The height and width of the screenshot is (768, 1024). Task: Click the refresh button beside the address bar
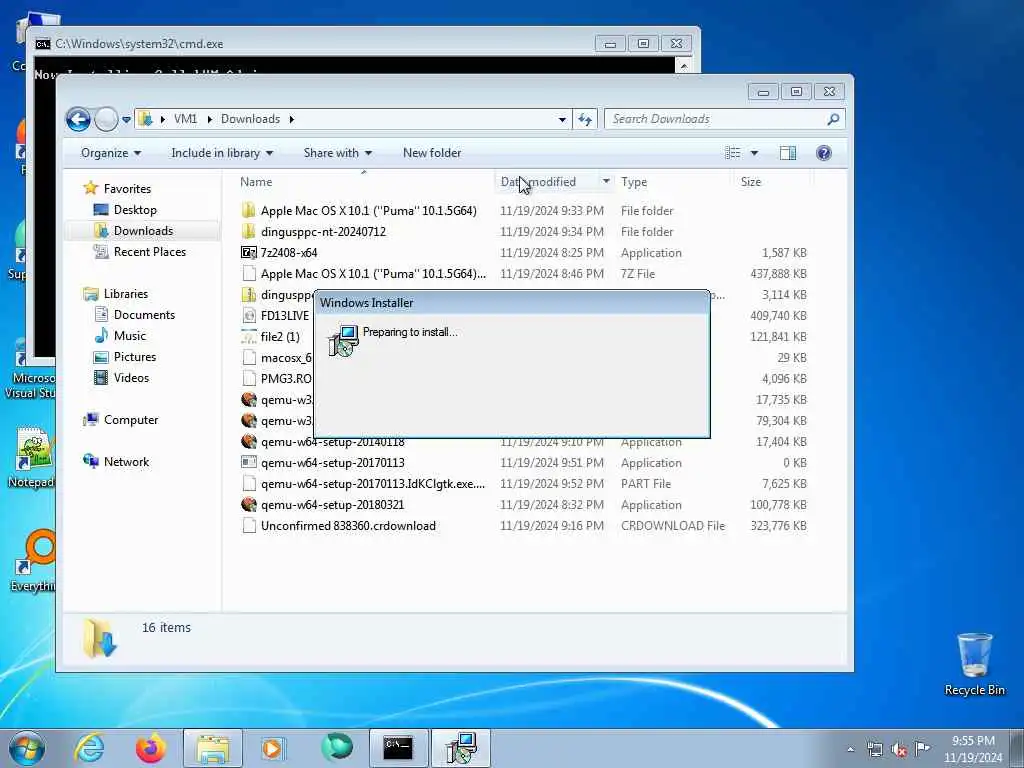tap(584, 119)
